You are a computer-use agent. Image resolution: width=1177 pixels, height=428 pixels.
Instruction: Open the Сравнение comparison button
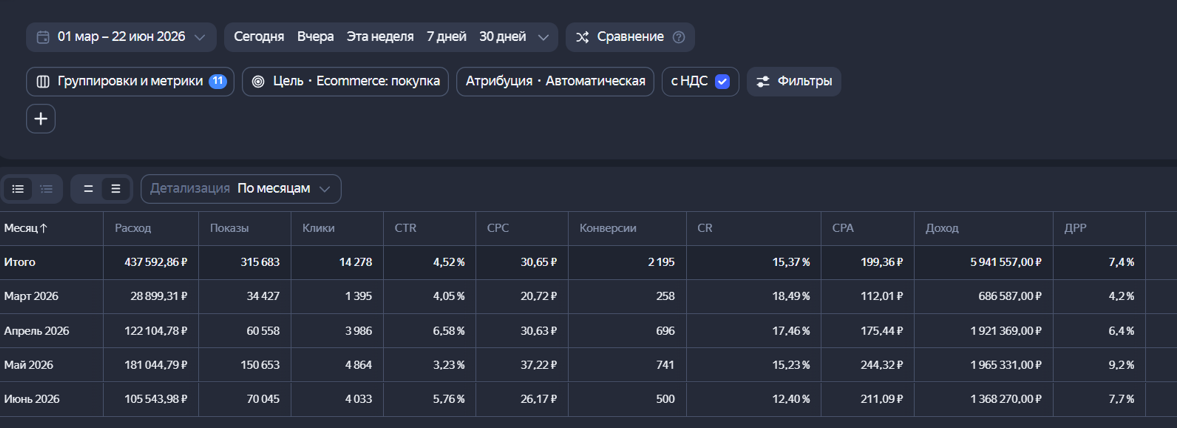click(630, 37)
